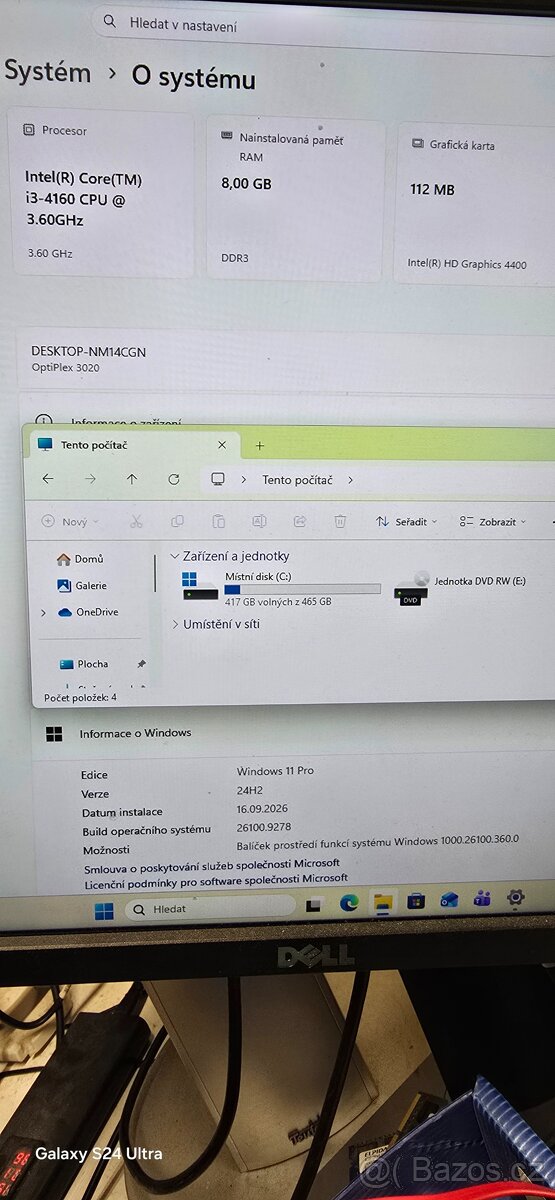555x1200 pixels.
Task: Open the Domů home folder
Action: click(x=80, y=559)
